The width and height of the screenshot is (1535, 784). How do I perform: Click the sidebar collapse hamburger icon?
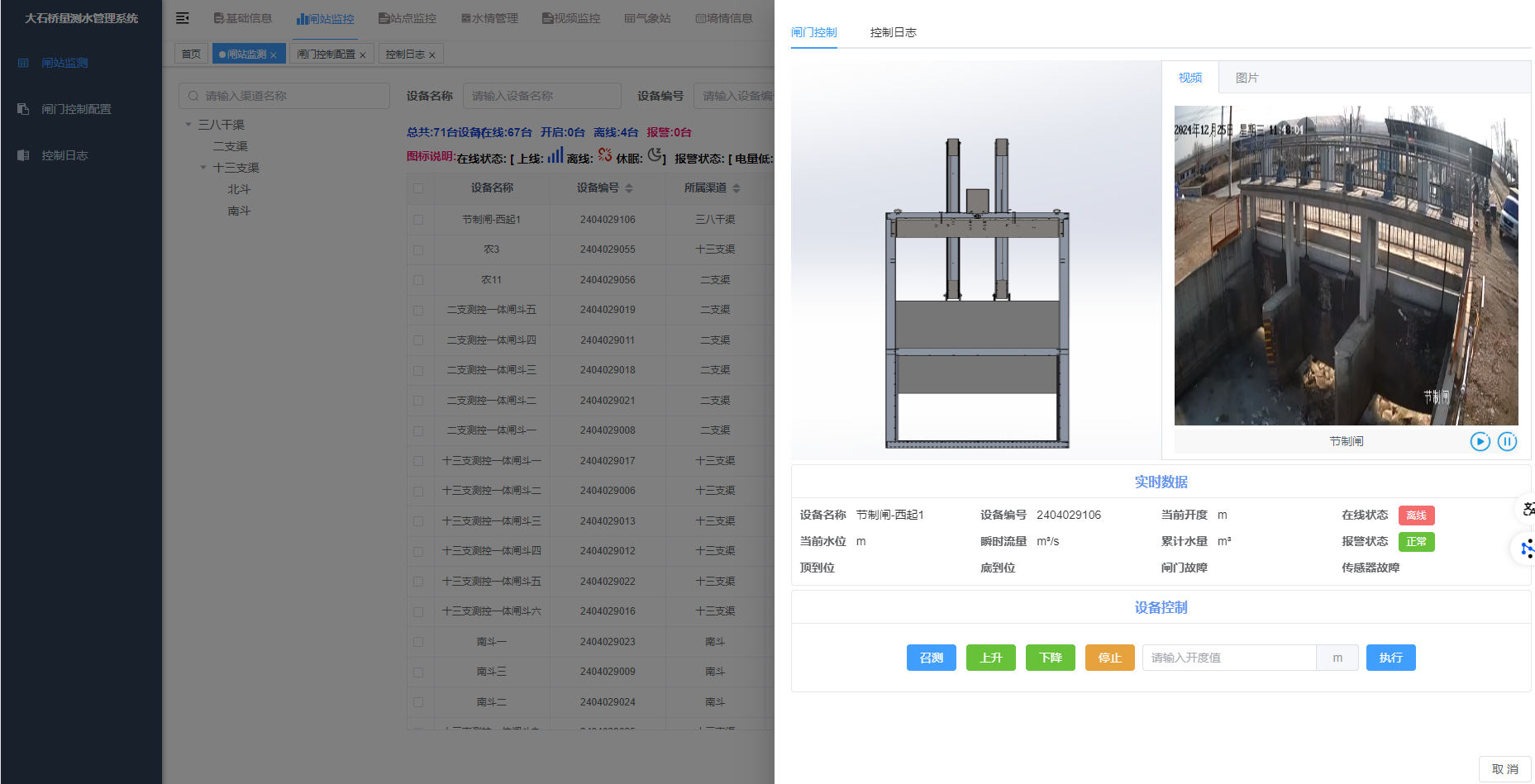(183, 18)
